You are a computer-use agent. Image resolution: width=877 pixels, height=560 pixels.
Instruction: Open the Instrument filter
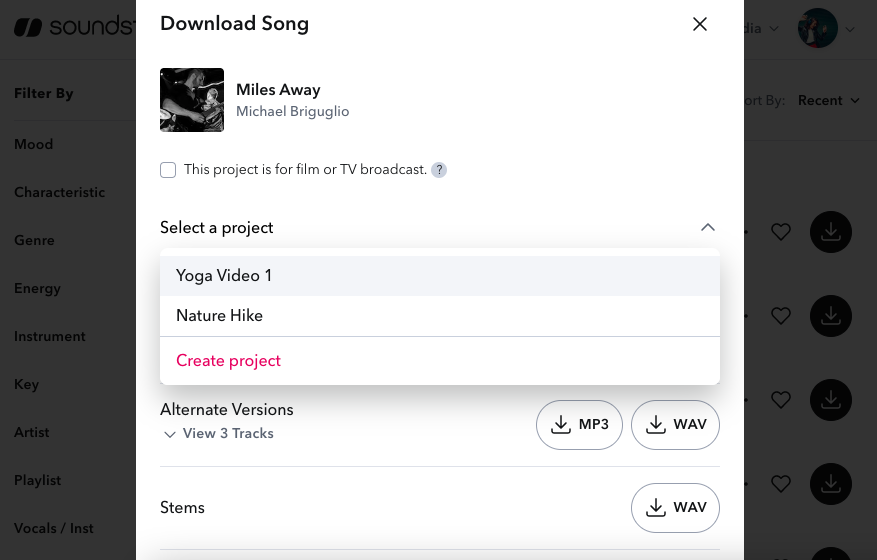[x=50, y=336]
